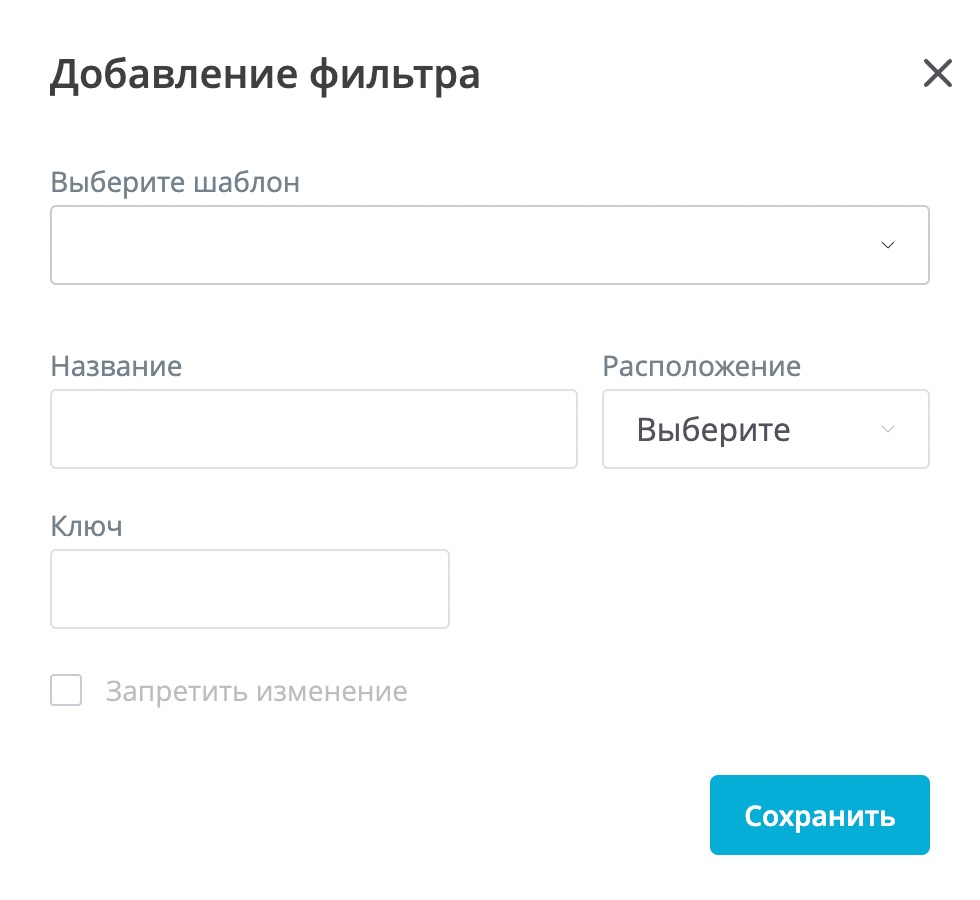
Task: Click the Добавление фильтра dialog title
Action: click(x=265, y=75)
